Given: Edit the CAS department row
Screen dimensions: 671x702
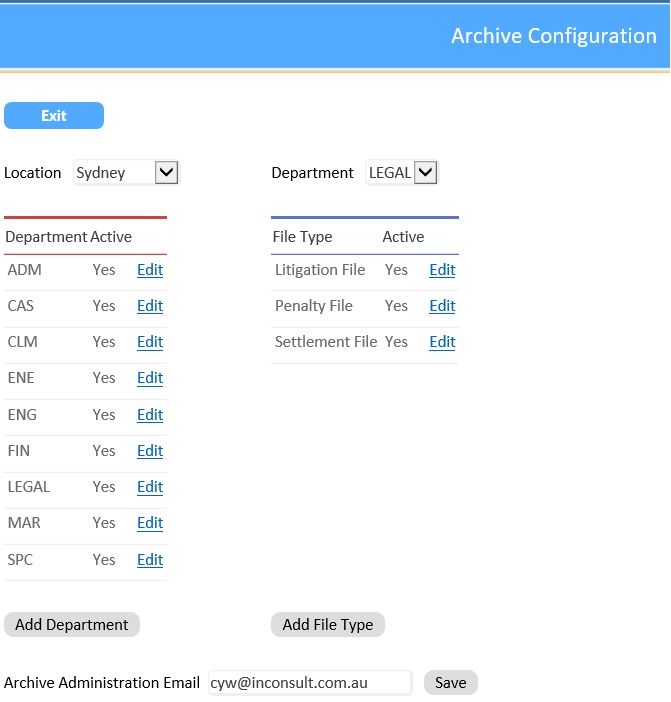Looking at the screenshot, I should (x=150, y=306).
